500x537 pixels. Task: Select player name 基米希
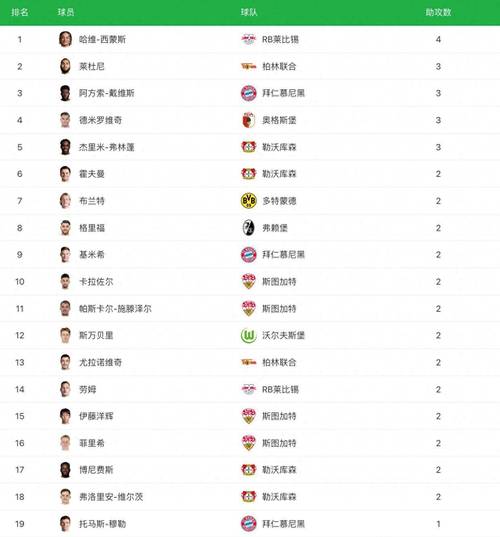click(92, 254)
